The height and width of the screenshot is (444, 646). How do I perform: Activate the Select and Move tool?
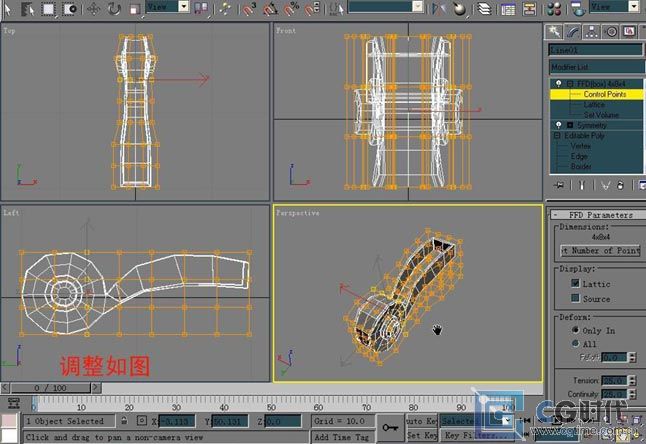[94, 9]
